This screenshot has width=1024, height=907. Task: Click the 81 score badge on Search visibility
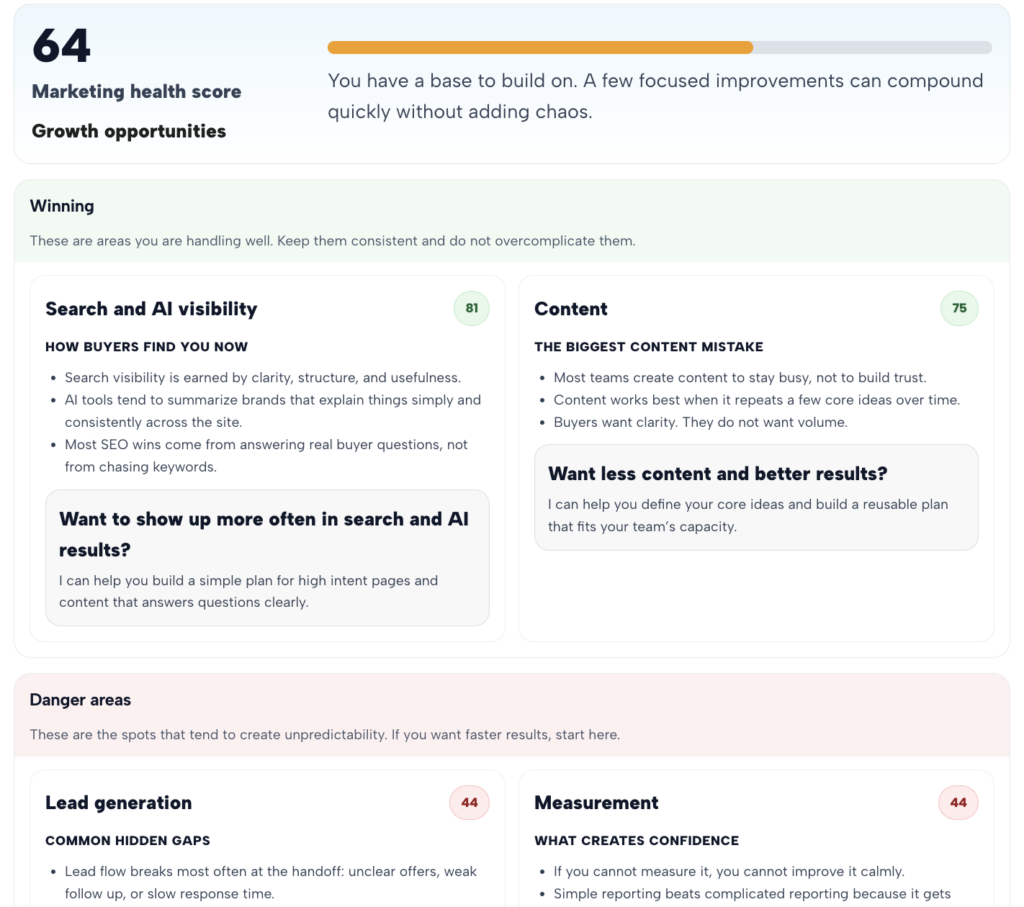coord(471,308)
